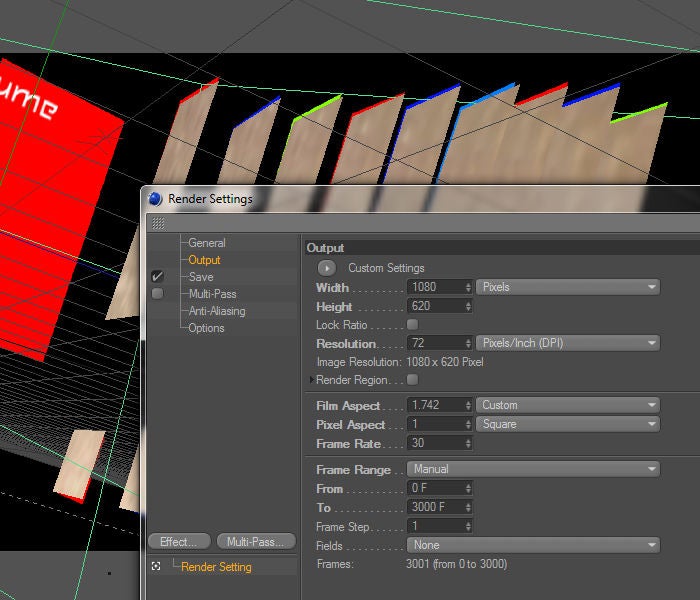The image size is (700, 600).
Task: Click the target icon beside Render Setting entry
Action: (x=156, y=567)
